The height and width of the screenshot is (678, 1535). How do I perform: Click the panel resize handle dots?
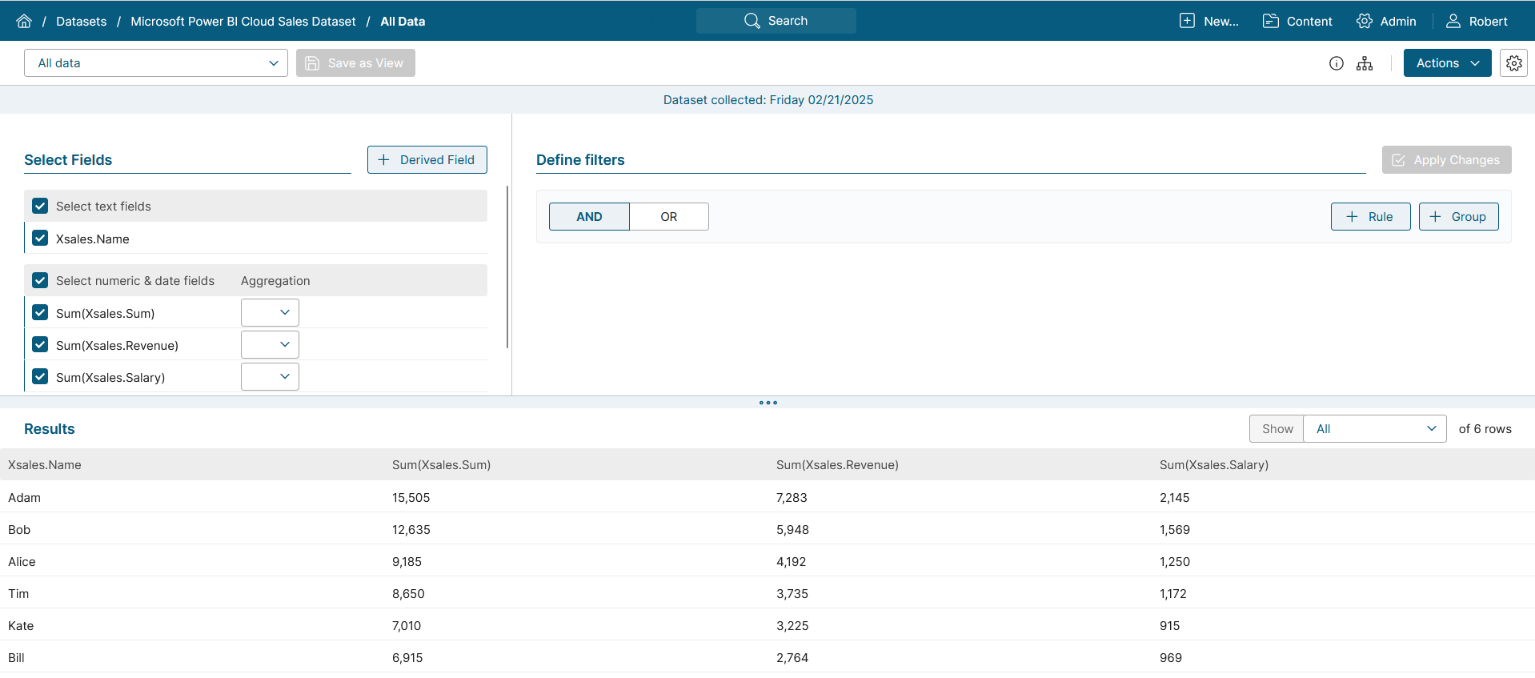768,403
